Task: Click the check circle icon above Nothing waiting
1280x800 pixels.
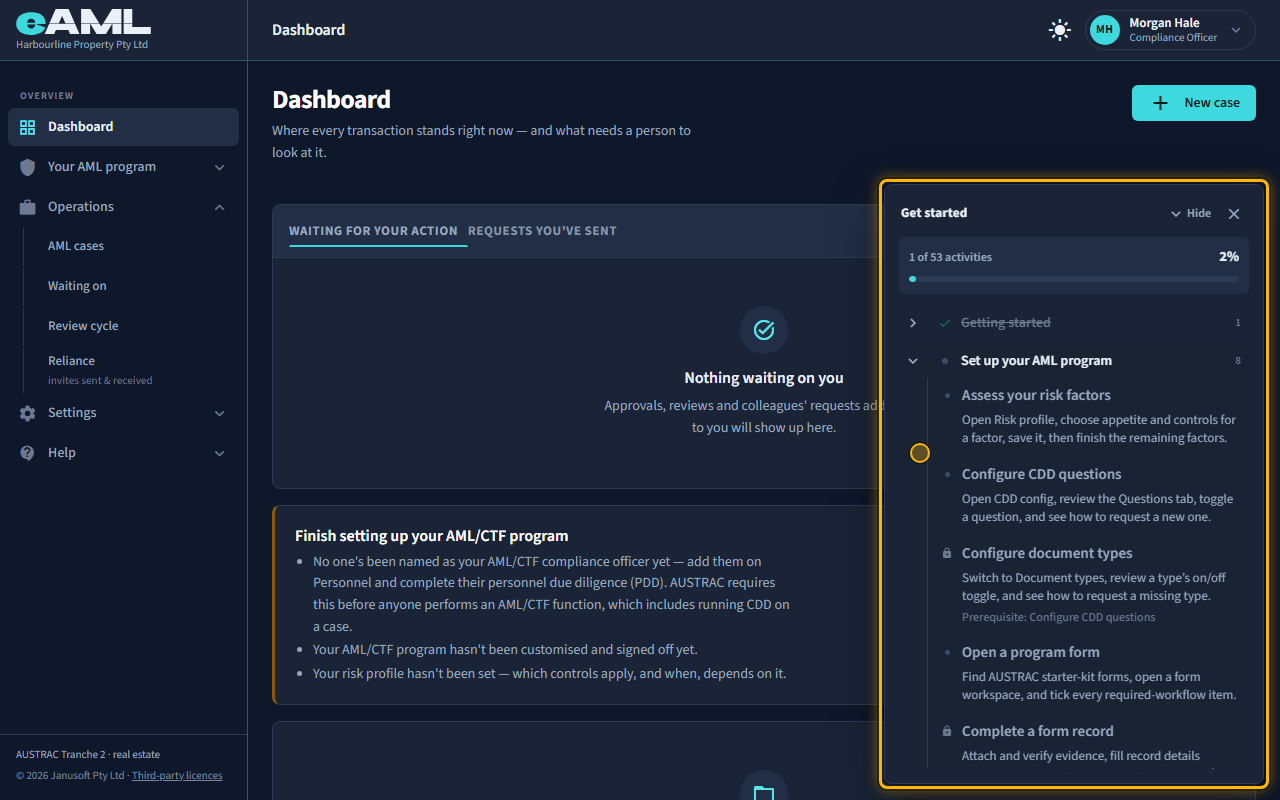Action: [x=764, y=330]
